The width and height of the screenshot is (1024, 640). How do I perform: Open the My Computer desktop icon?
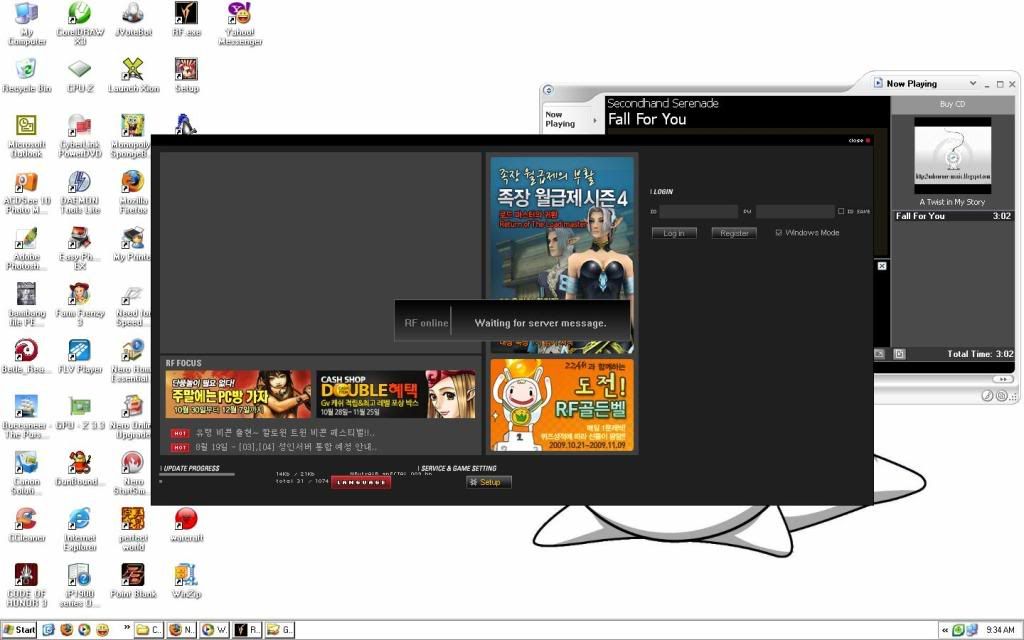(x=27, y=24)
